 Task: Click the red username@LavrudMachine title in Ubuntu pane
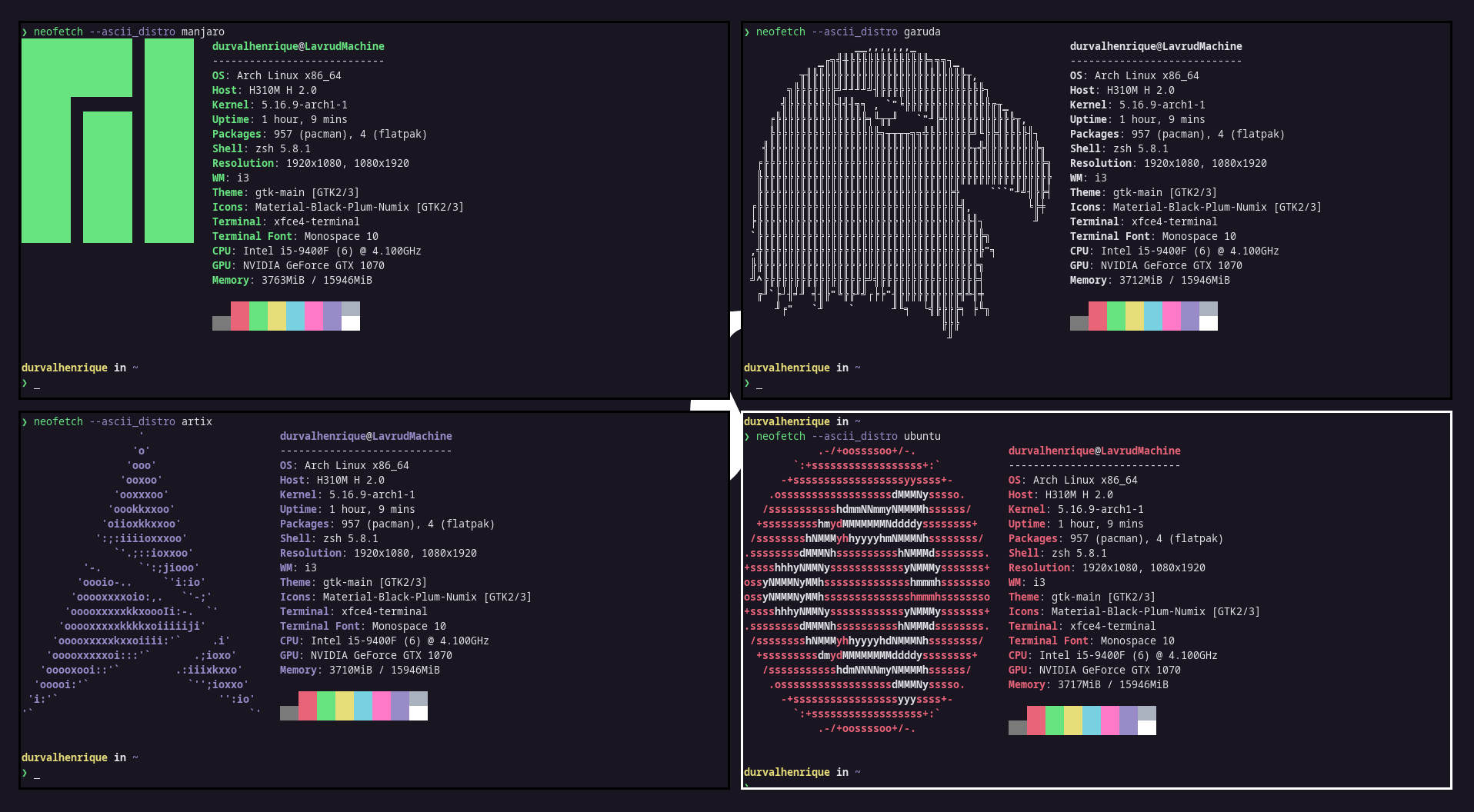[x=1094, y=451]
